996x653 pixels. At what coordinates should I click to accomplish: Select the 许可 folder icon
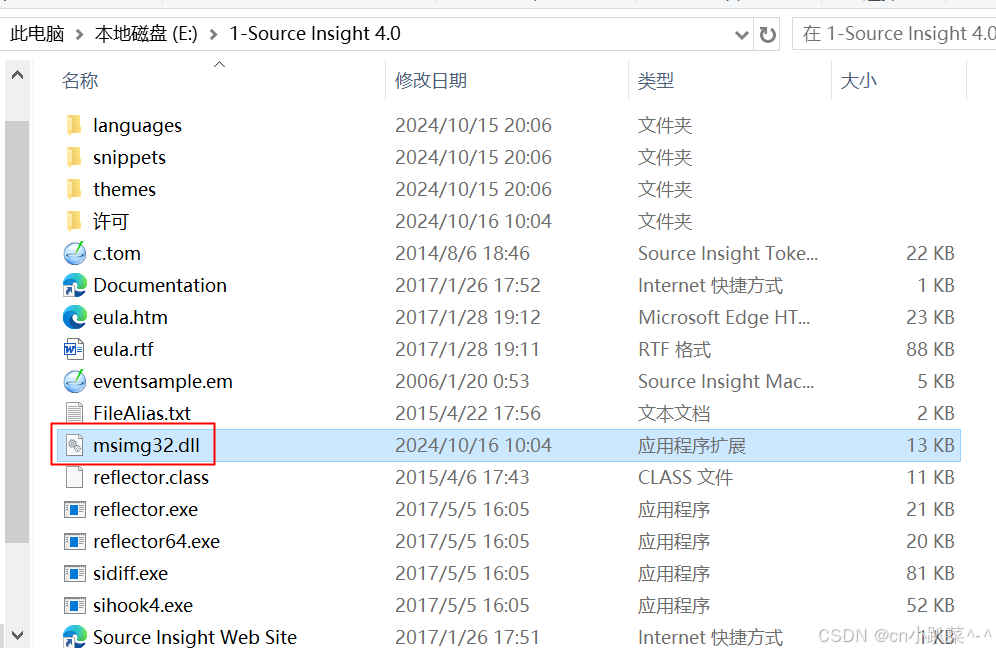coord(74,221)
